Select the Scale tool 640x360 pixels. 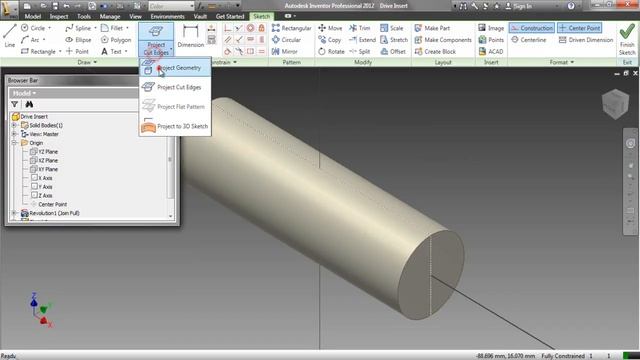pyautogui.click(x=391, y=28)
